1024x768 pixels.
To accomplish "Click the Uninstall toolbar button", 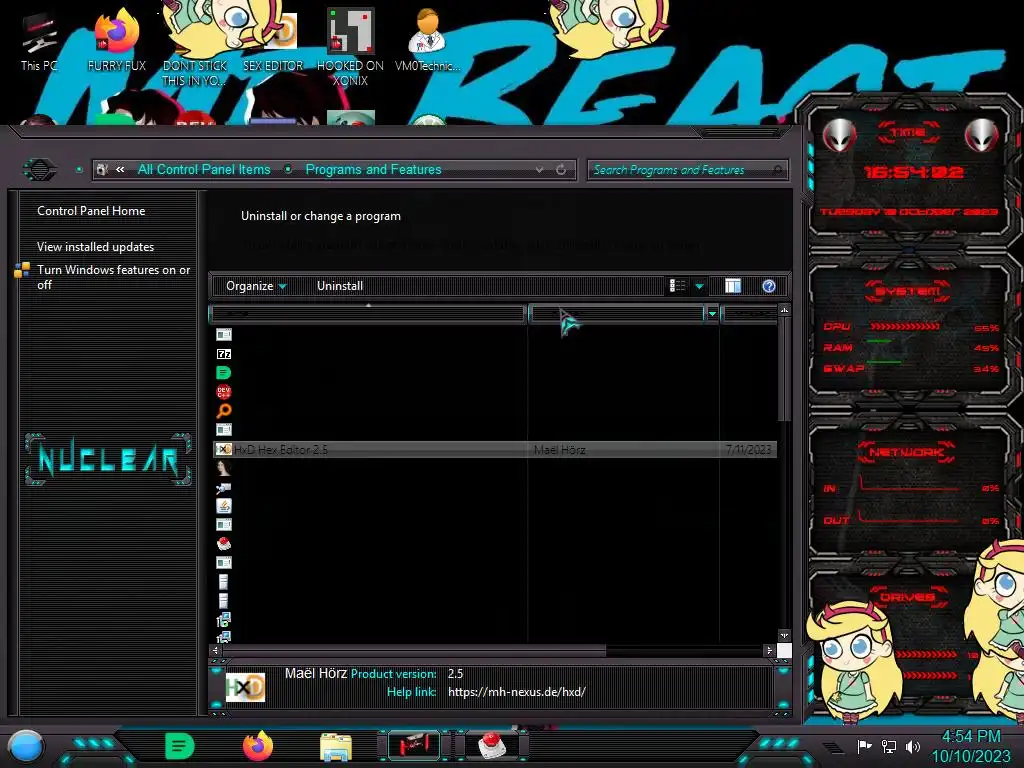I will tap(340, 286).
